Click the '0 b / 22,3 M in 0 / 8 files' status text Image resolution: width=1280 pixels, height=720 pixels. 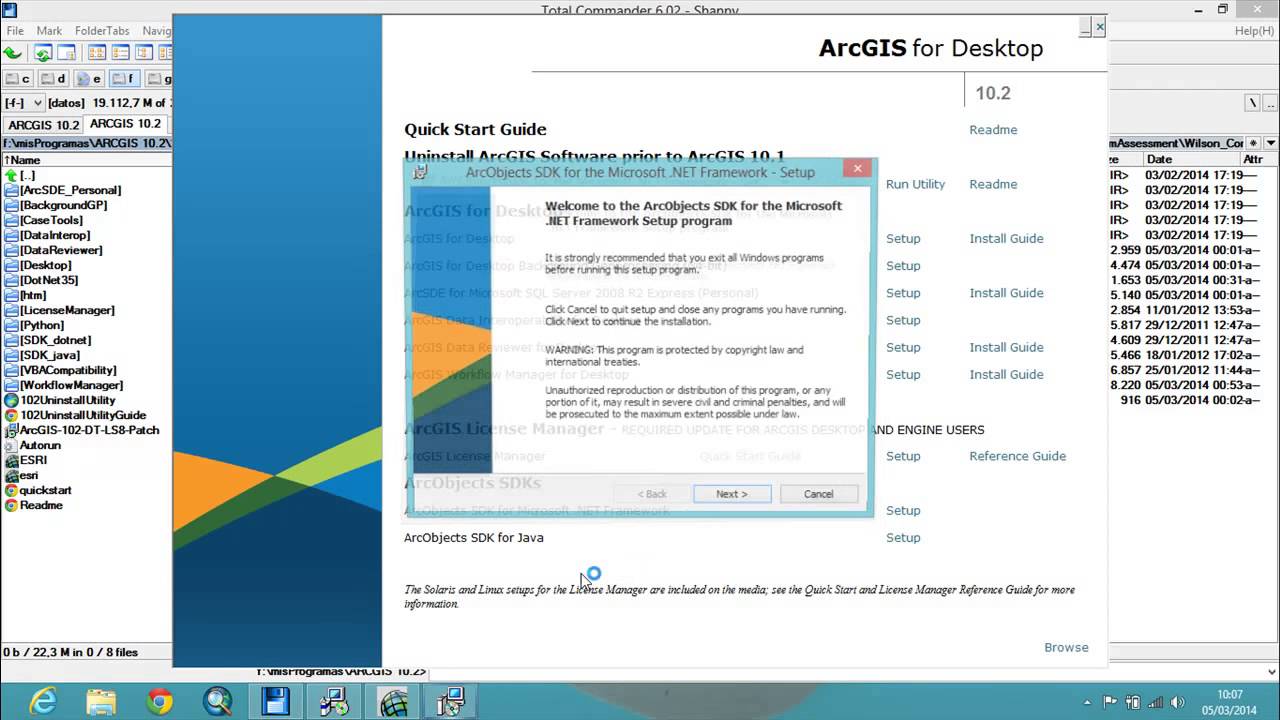coord(71,652)
